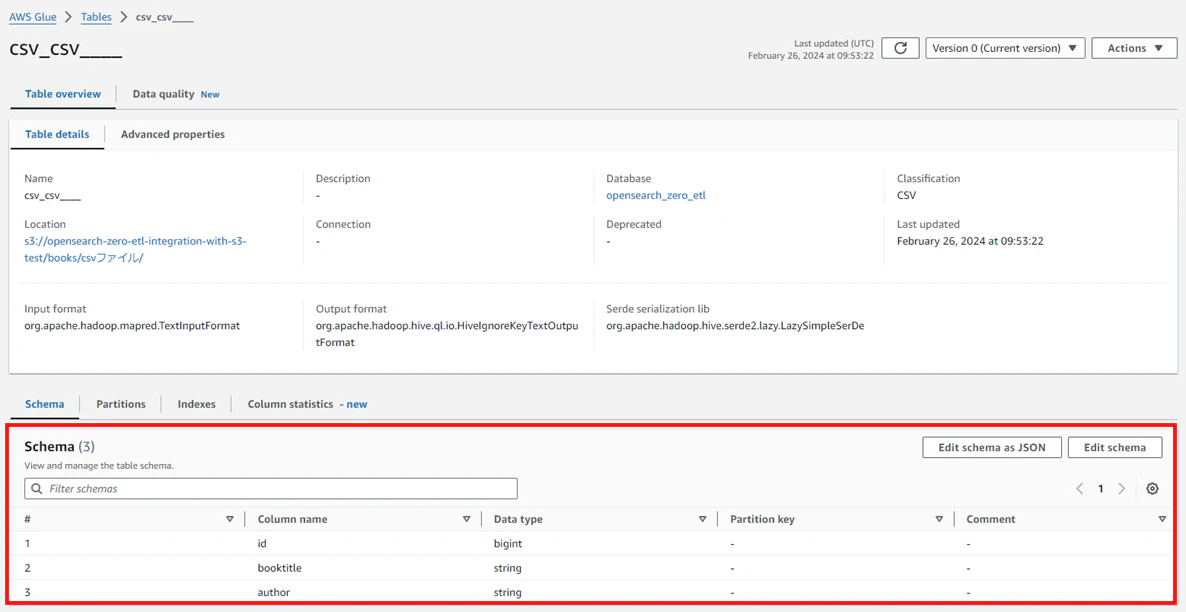1186x612 pixels.
Task: Click the bigint data type cell
Action: [508, 543]
